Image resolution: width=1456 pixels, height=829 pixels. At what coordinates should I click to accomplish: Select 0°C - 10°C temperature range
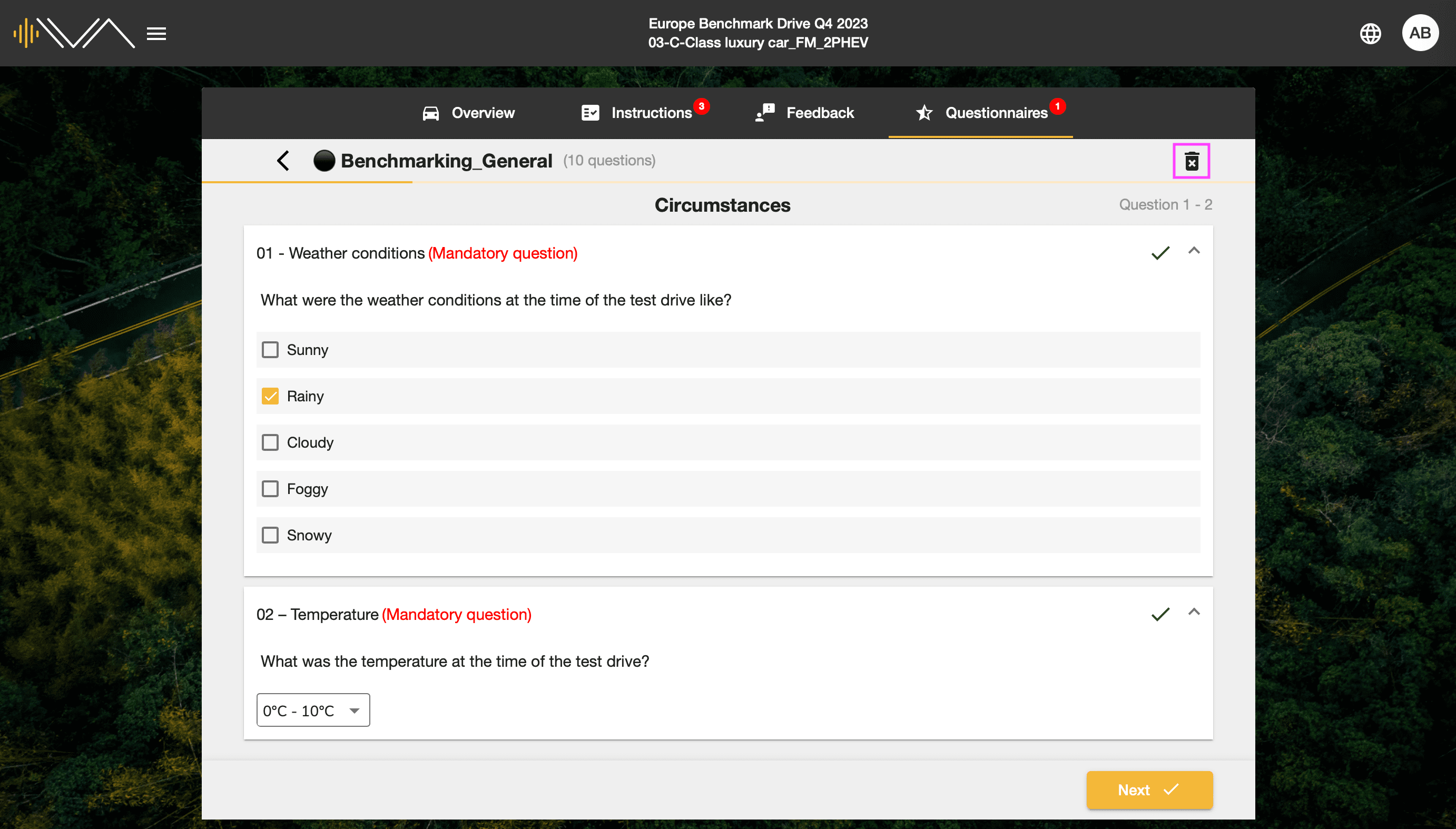(311, 710)
